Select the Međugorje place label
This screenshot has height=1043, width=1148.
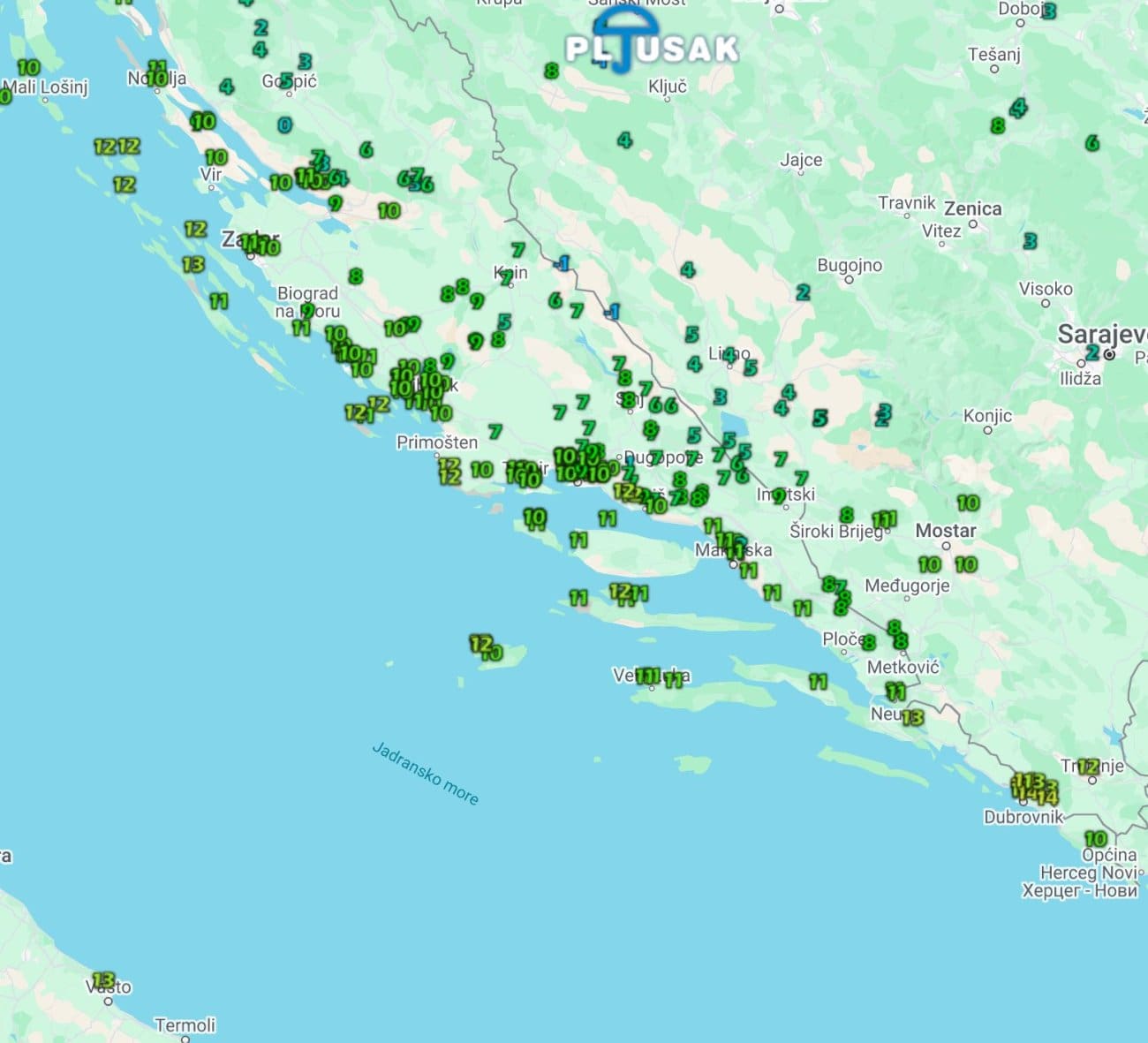click(x=907, y=586)
